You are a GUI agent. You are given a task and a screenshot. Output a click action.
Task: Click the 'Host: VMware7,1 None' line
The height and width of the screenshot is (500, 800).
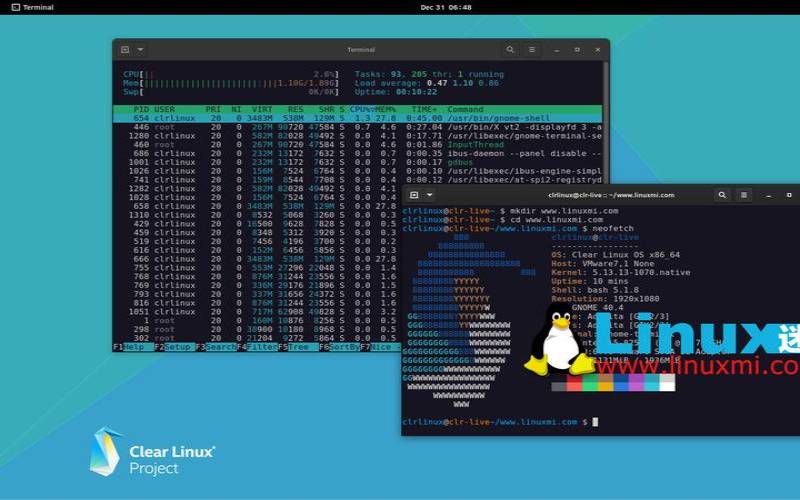tap(603, 263)
